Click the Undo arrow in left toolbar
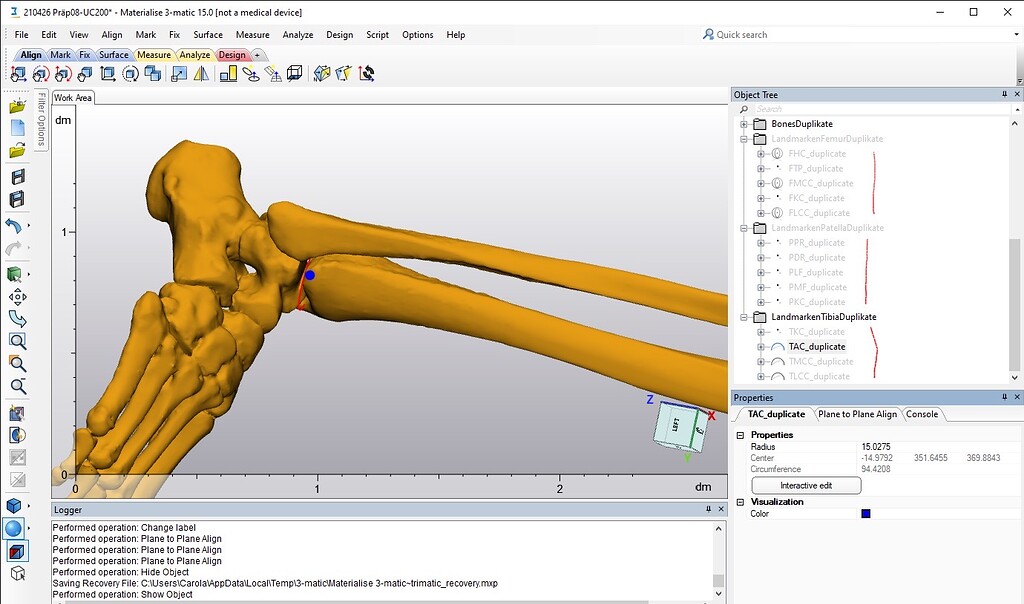1024x604 pixels. click(x=14, y=226)
